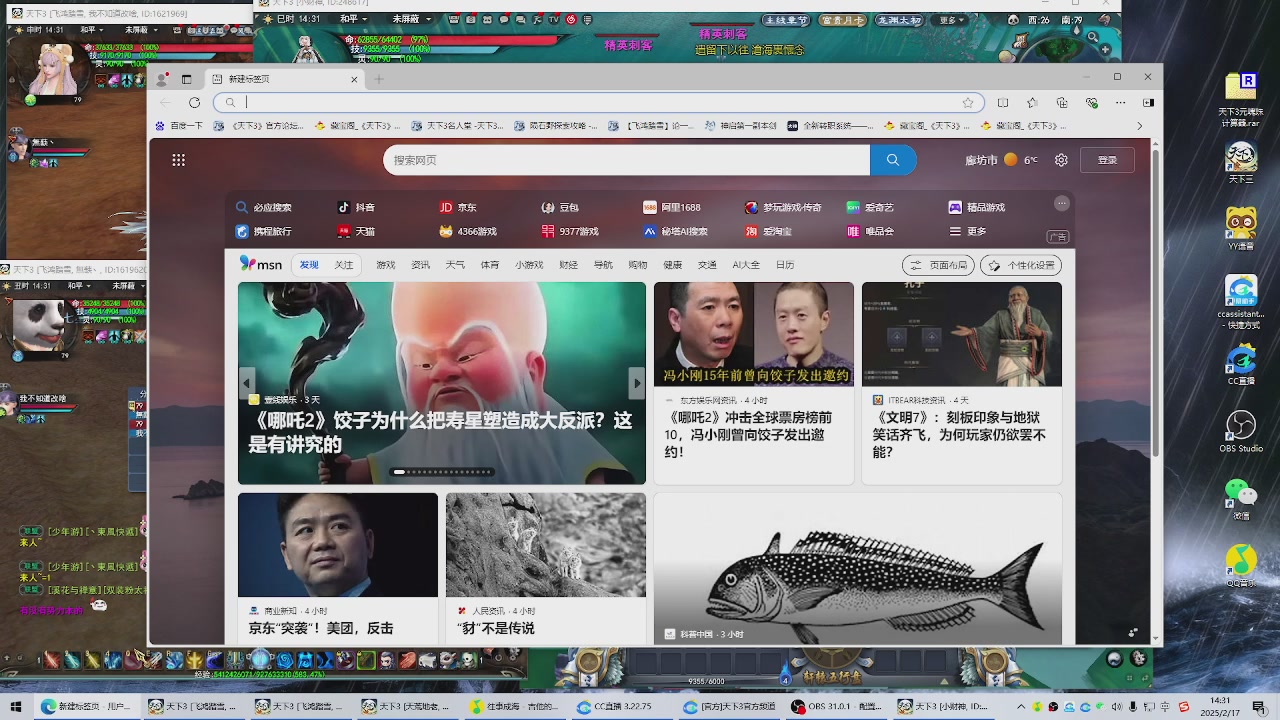The image size is (1280, 720).
Task: Open browser settings and more menu
Action: click(x=1120, y=102)
